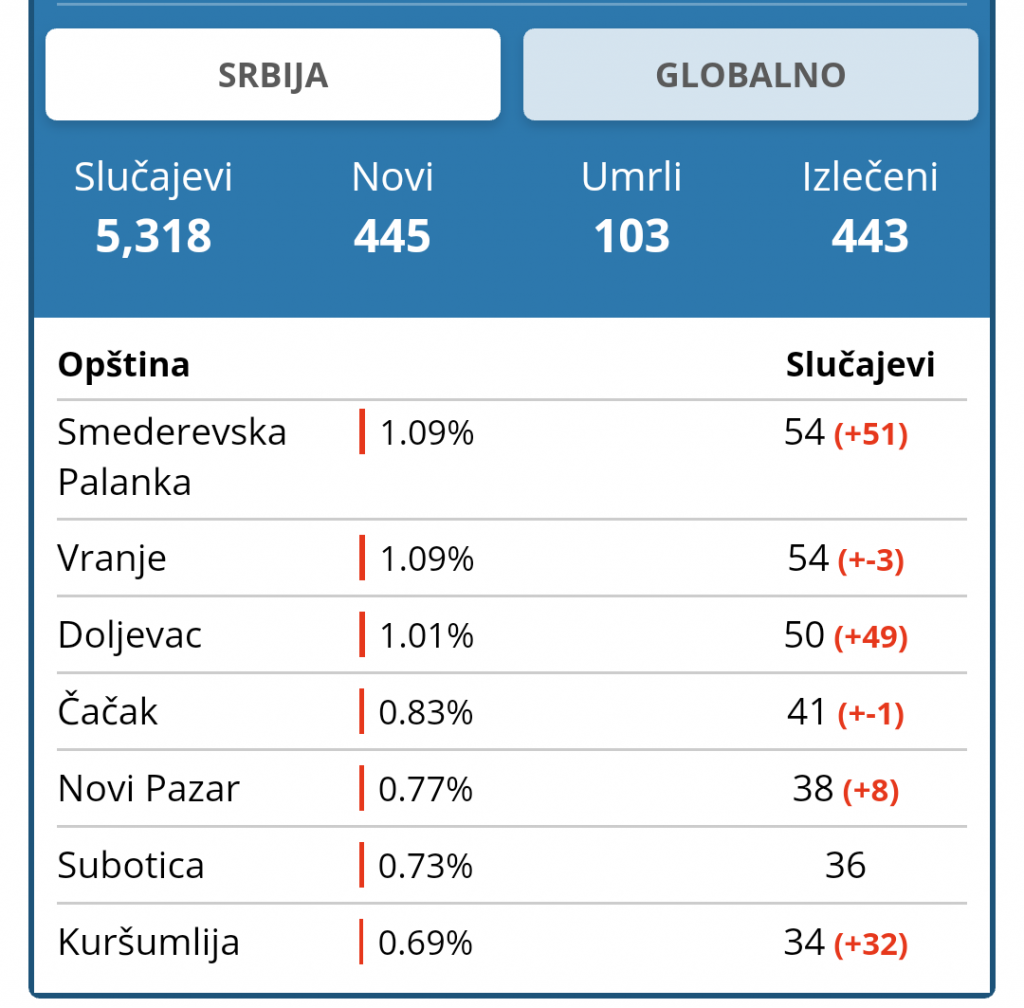The image size is (1024, 1008).
Task: Click the red bar beside Doljevac 1.01%
Action: 362,635
